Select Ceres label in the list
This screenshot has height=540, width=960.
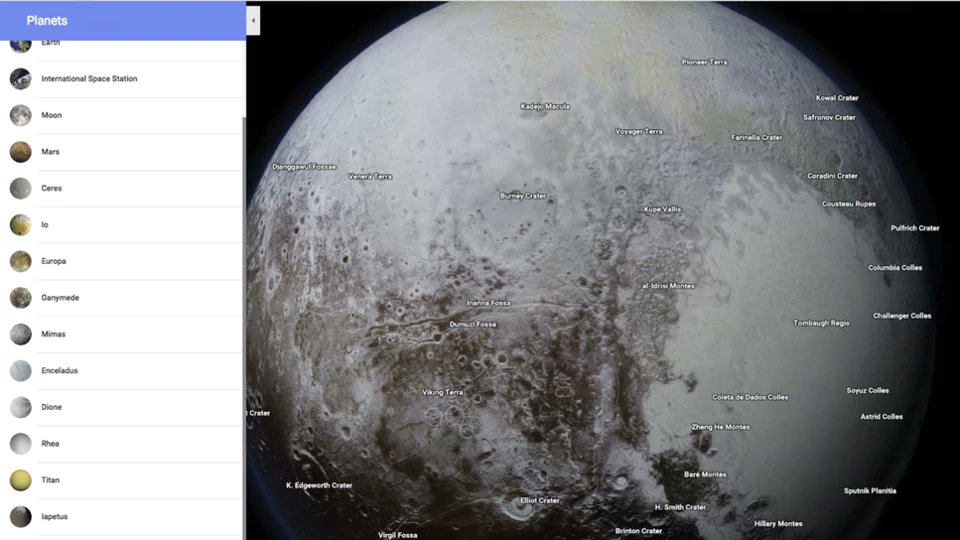click(x=51, y=188)
